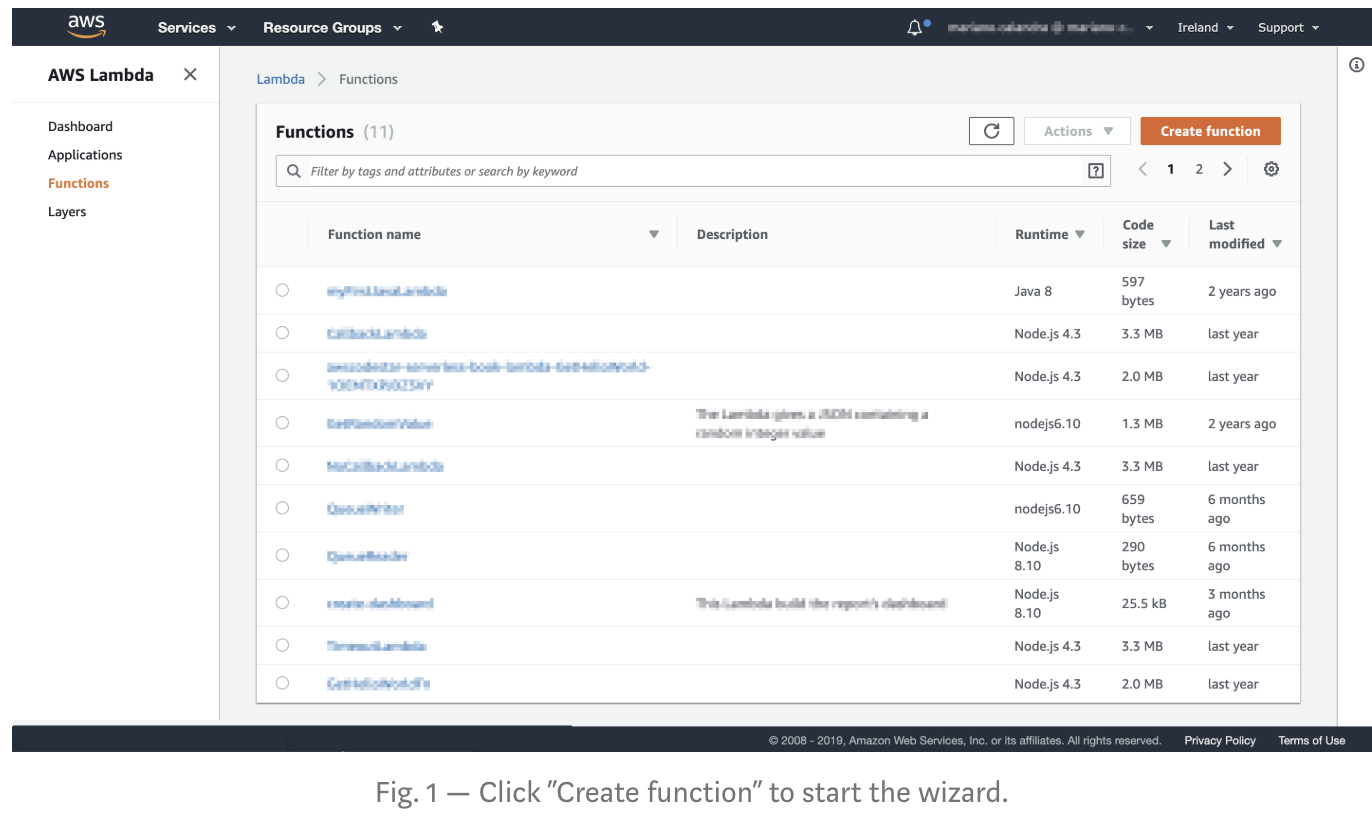Click the Create function button
Screen dimensions: 1372x824
click(1210, 131)
